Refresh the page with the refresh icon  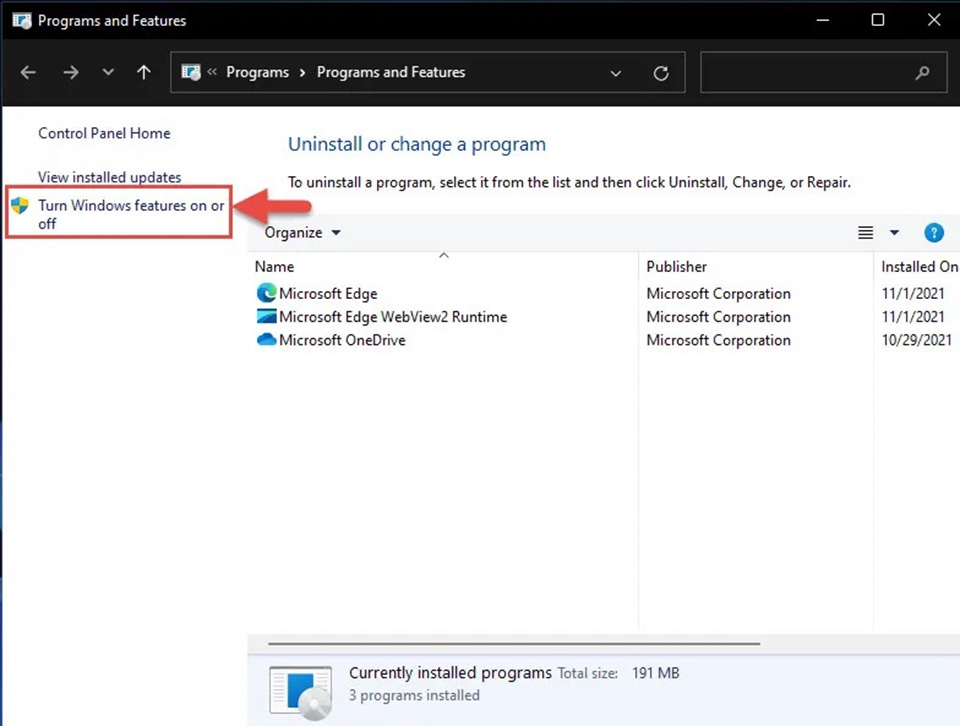(x=661, y=72)
